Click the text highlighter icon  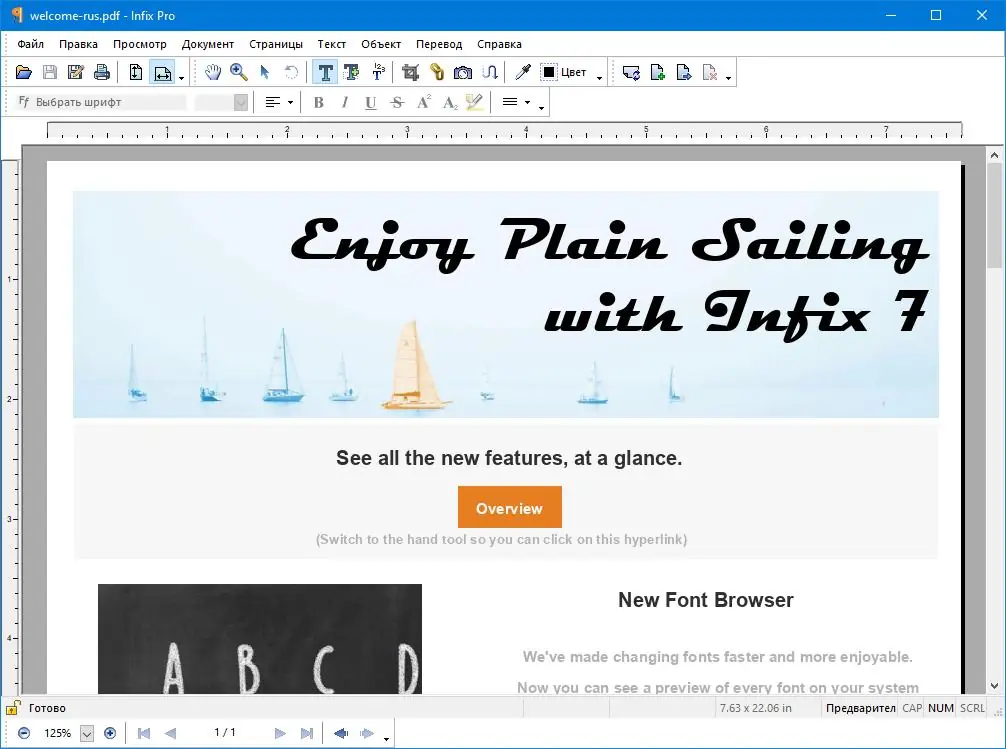coord(474,102)
